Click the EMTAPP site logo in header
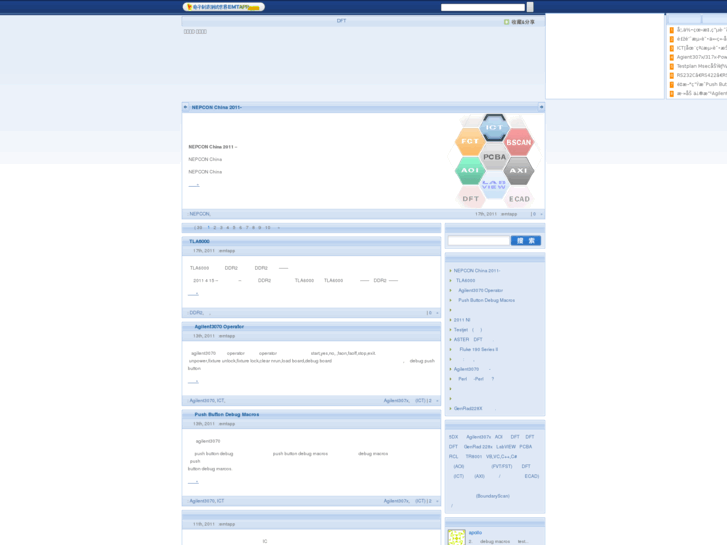Image resolution: width=727 pixels, height=545 pixels. tap(223, 7)
